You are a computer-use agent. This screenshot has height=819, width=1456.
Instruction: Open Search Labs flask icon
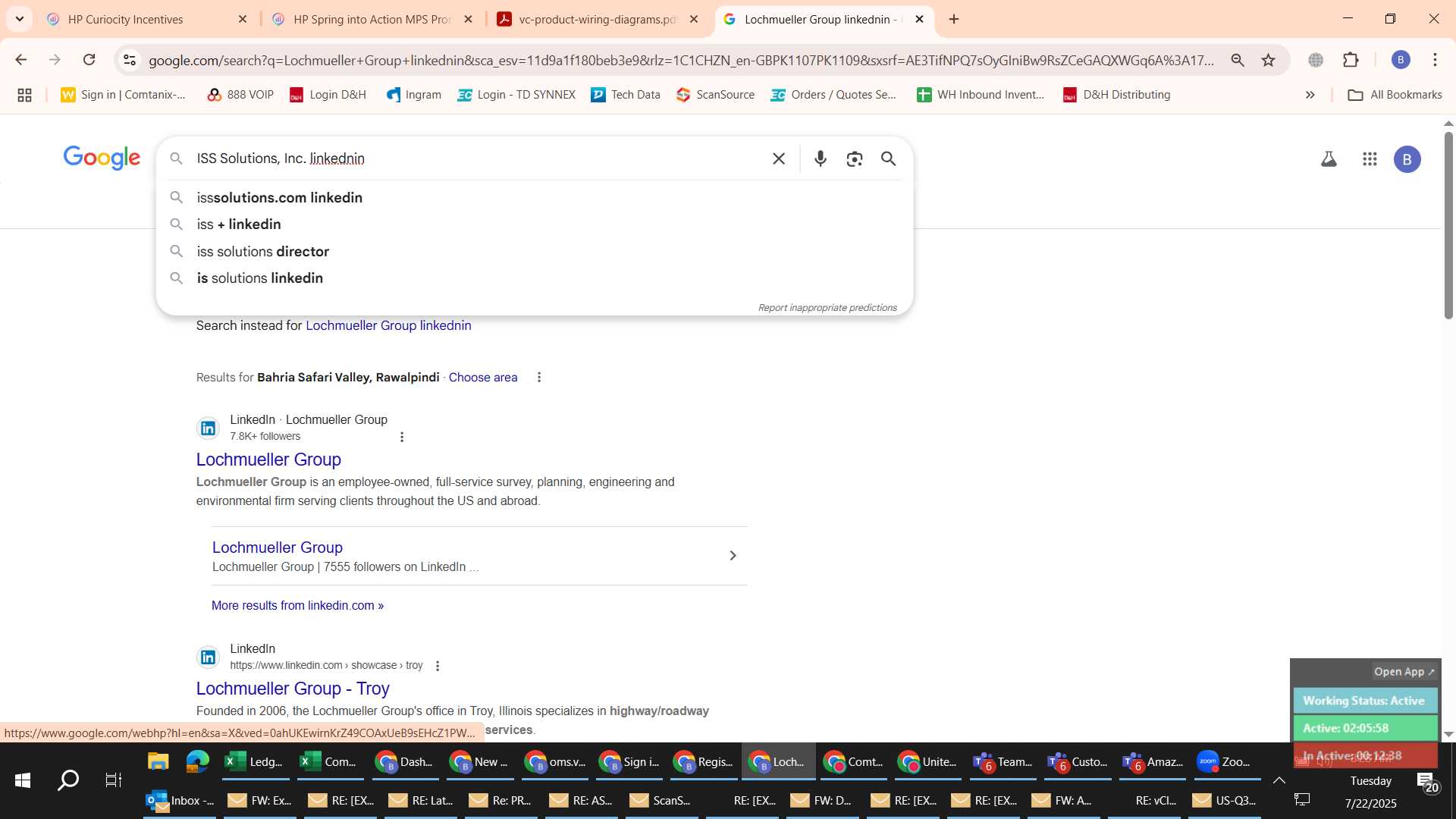click(1329, 159)
